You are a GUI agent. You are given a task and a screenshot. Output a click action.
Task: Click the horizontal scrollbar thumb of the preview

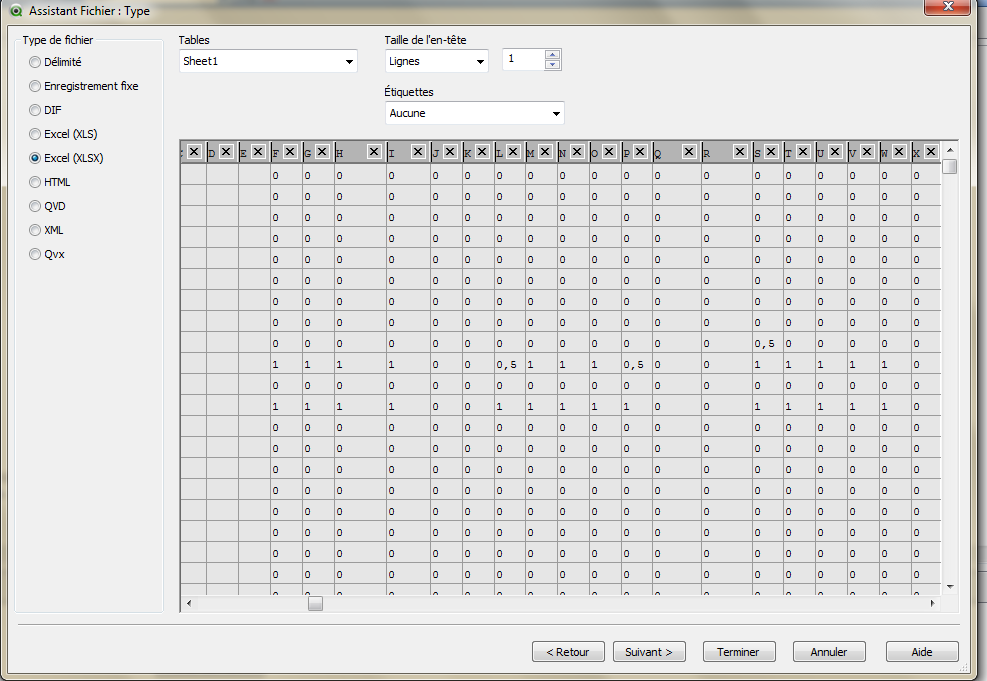tap(315, 604)
